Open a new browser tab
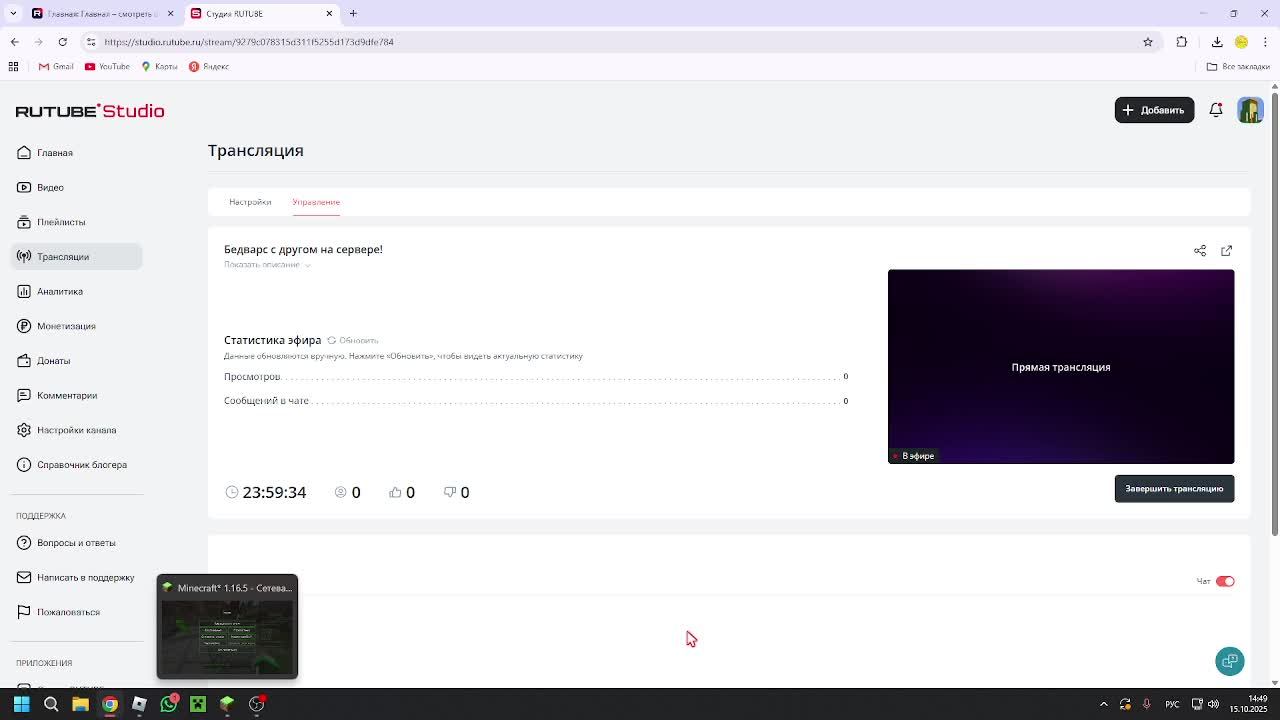Image resolution: width=1280 pixels, height=720 pixels. [353, 13]
